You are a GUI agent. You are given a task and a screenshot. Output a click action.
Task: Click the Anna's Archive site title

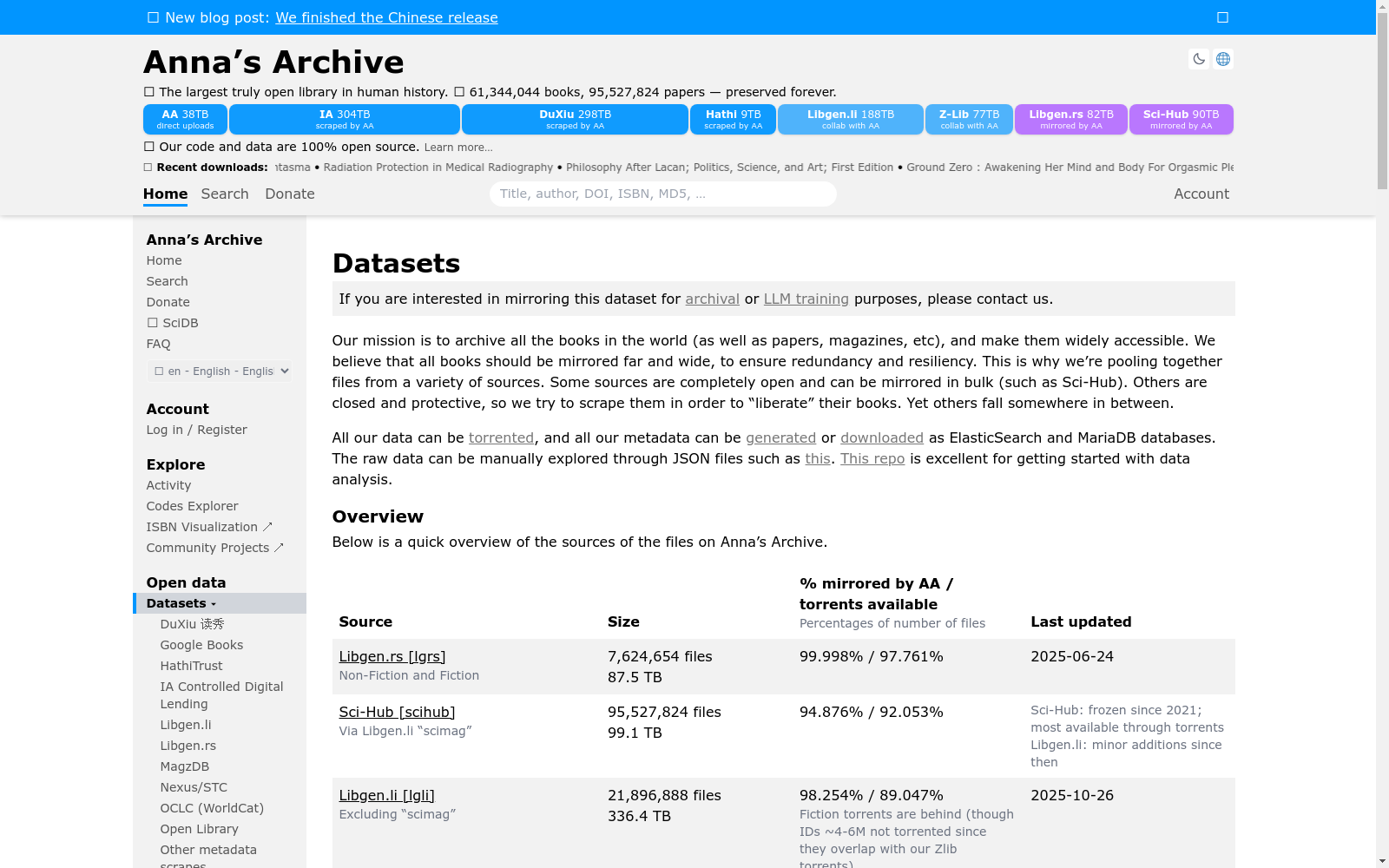click(273, 62)
